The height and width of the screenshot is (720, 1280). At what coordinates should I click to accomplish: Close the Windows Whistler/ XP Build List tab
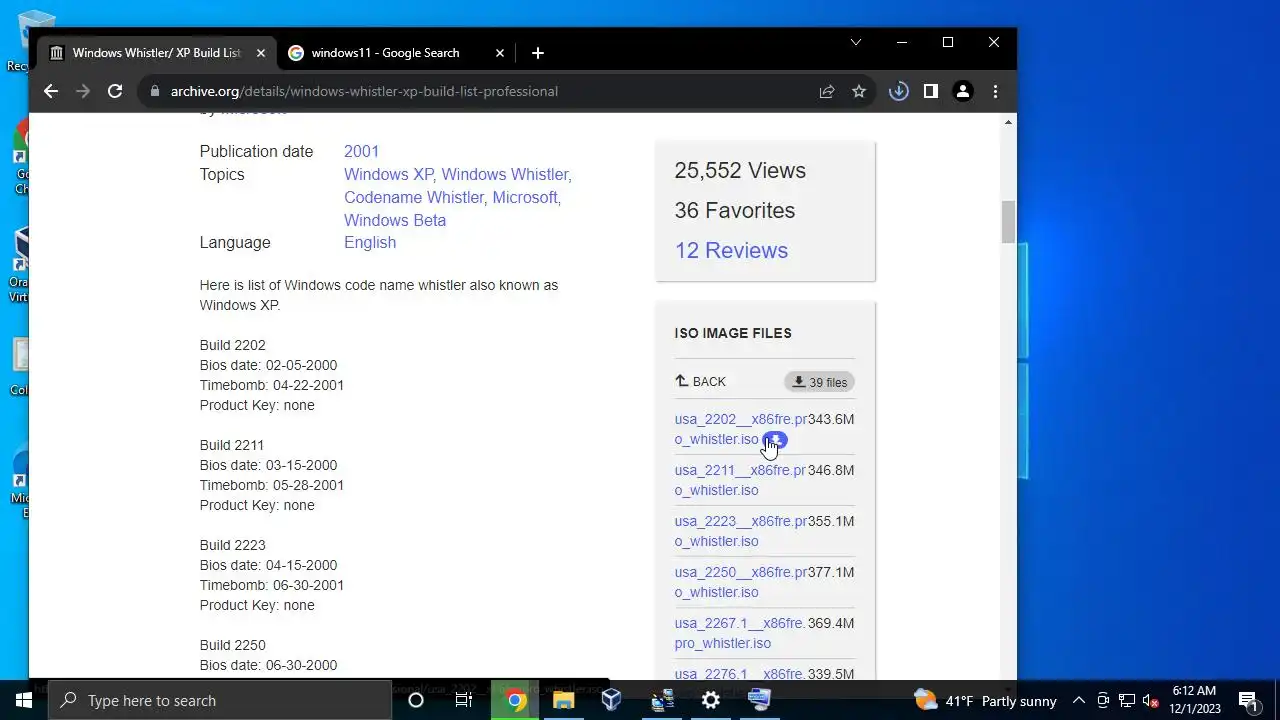coord(261,53)
